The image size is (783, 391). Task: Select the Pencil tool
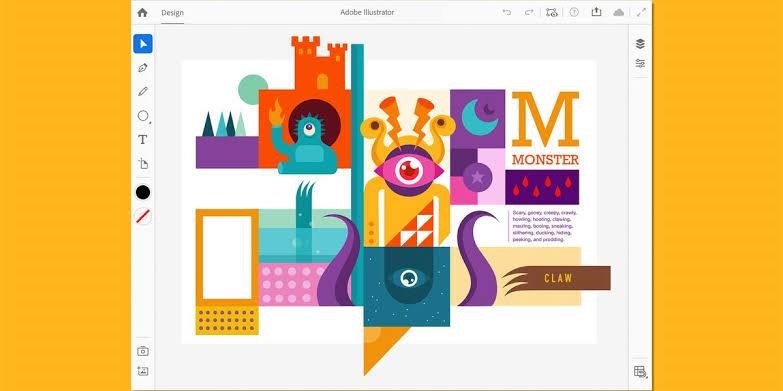(143, 91)
